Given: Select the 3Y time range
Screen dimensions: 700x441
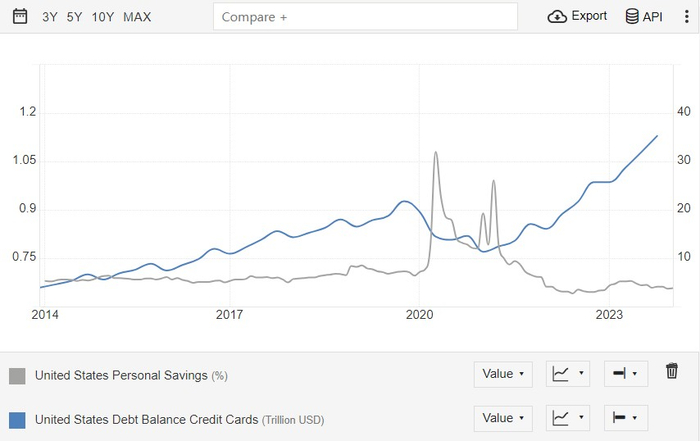Looking at the screenshot, I should pyautogui.click(x=50, y=16).
